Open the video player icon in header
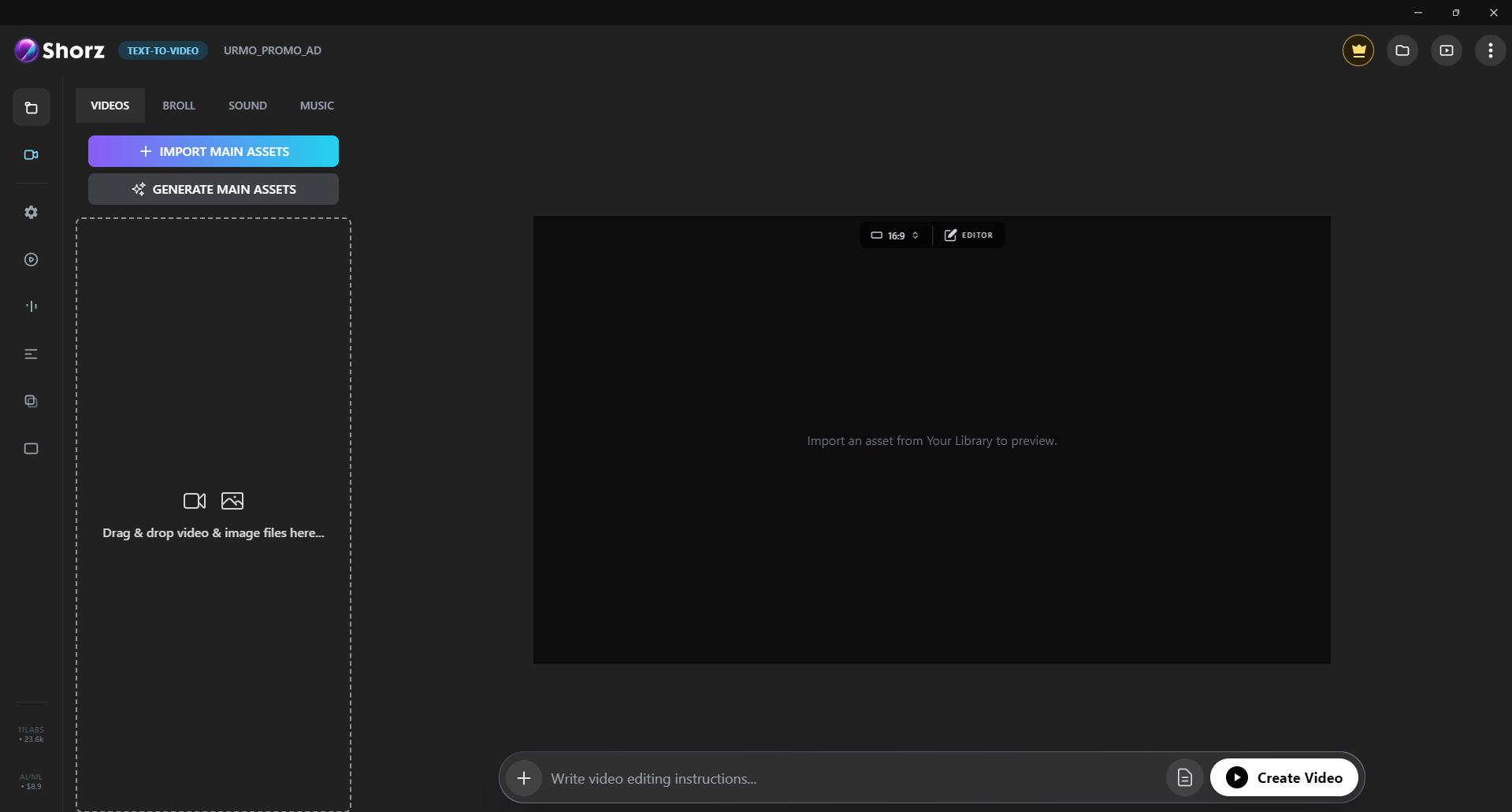The width and height of the screenshot is (1512, 812). pyautogui.click(x=1446, y=50)
